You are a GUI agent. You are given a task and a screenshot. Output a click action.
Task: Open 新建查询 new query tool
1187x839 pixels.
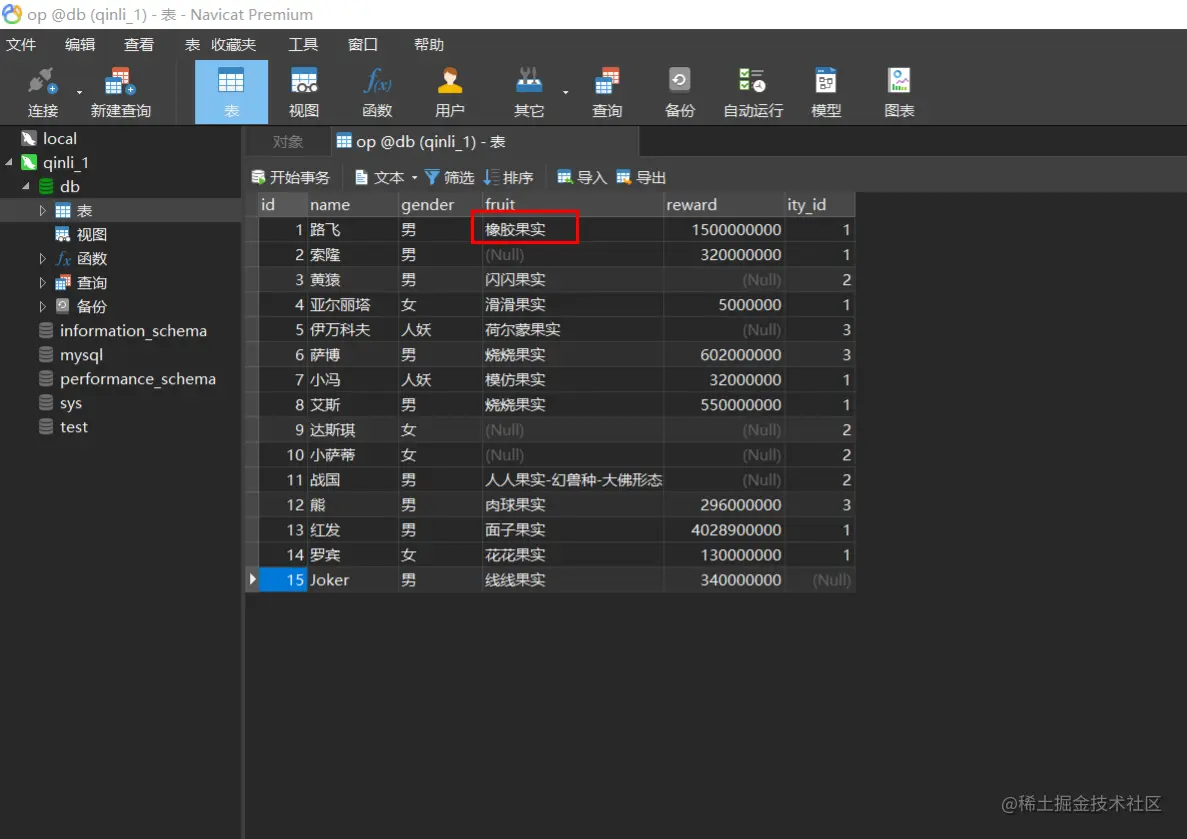120,92
